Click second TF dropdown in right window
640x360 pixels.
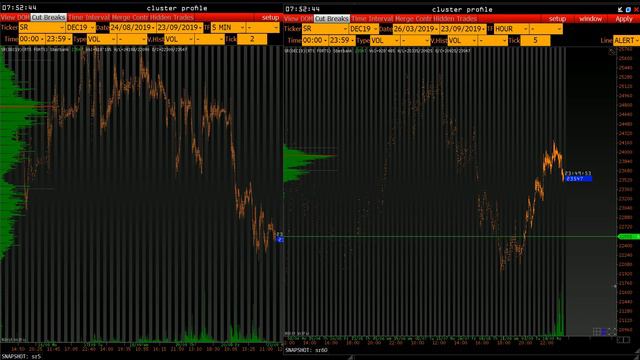[546, 29]
